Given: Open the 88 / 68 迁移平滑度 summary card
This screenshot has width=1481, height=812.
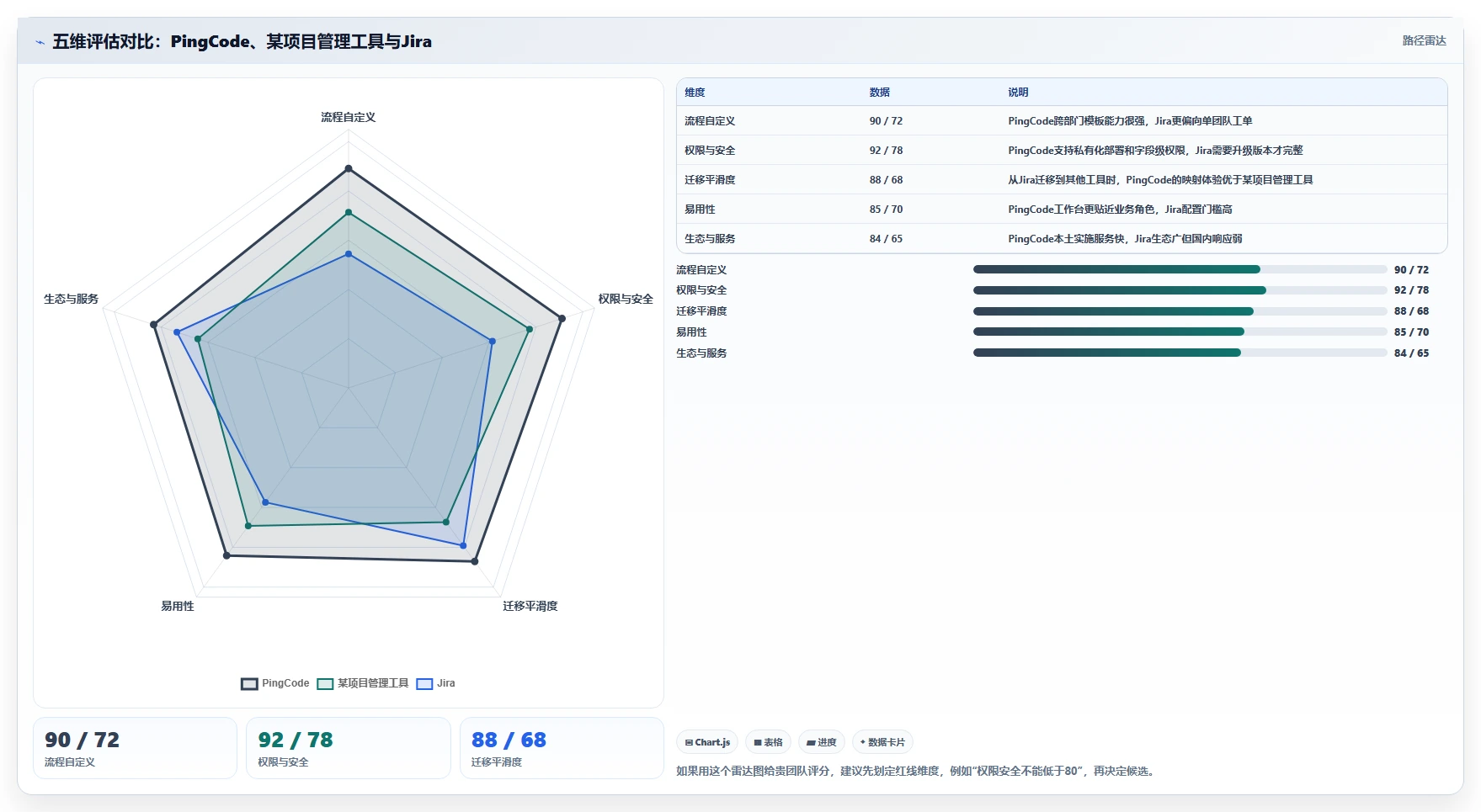Looking at the screenshot, I should (x=562, y=748).
